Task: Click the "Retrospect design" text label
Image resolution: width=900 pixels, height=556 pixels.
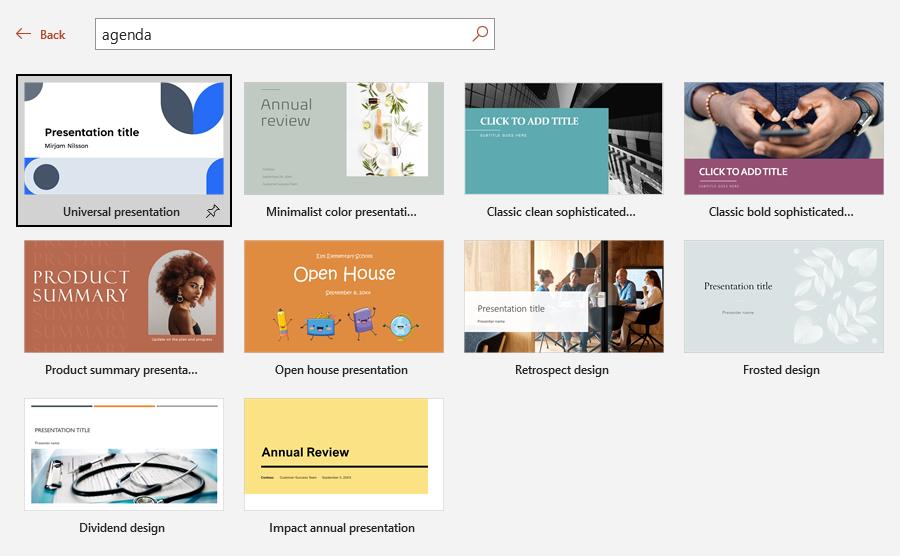Action: click(x=561, y=370)
